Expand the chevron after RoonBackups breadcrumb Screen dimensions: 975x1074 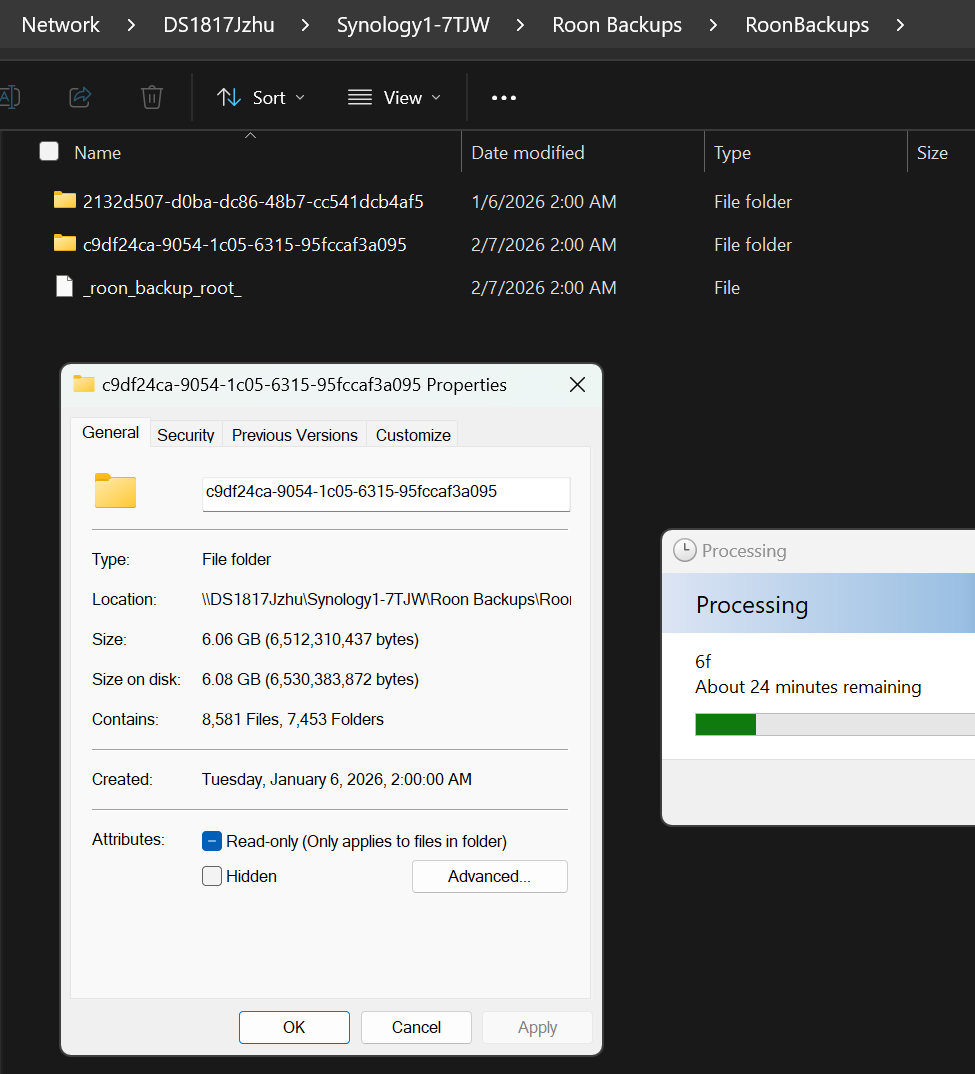point(901,25)
